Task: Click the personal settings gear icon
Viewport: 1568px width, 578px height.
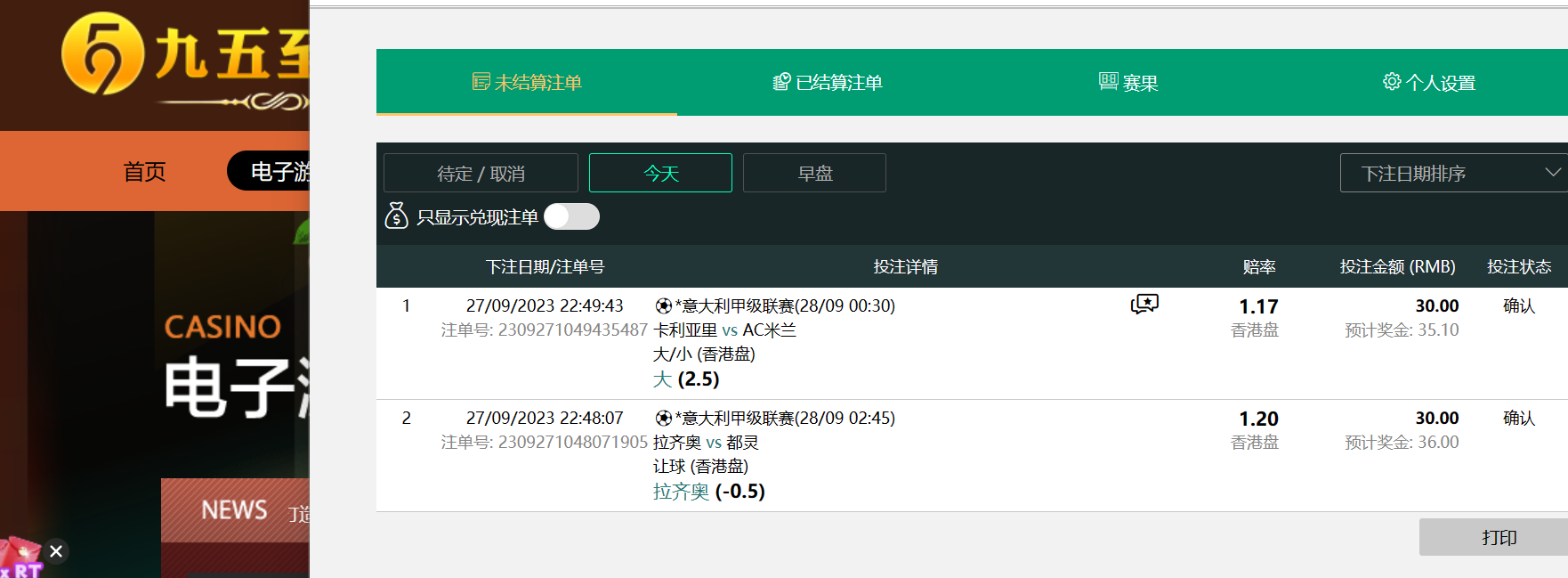Action: (1392, 82)
